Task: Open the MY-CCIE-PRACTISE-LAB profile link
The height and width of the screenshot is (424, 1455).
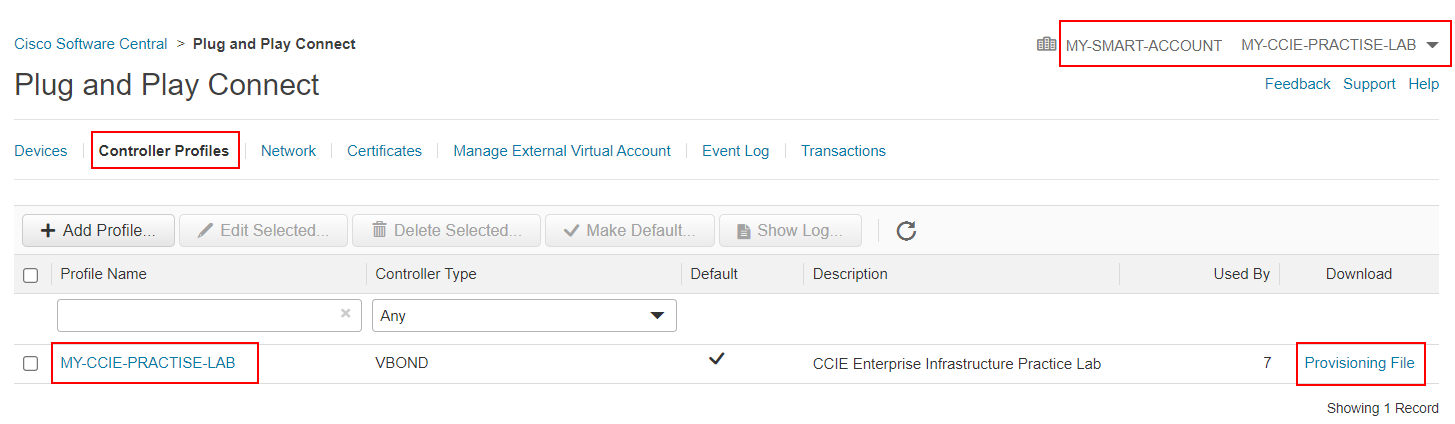Action: [148, 363]
